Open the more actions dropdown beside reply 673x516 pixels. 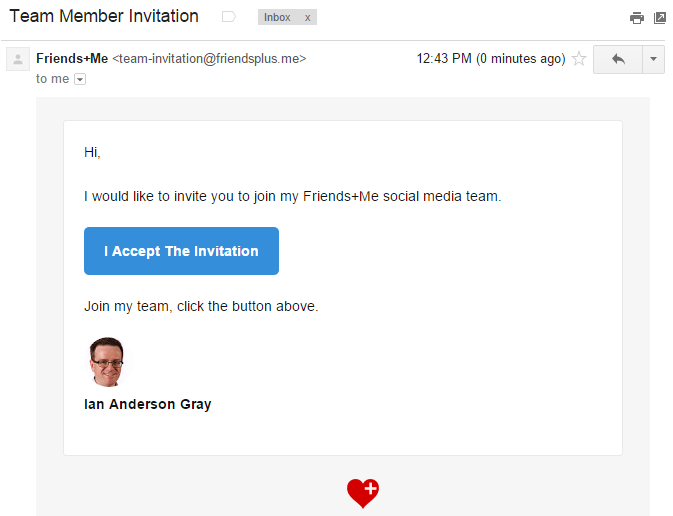click(x=653, y=59)
